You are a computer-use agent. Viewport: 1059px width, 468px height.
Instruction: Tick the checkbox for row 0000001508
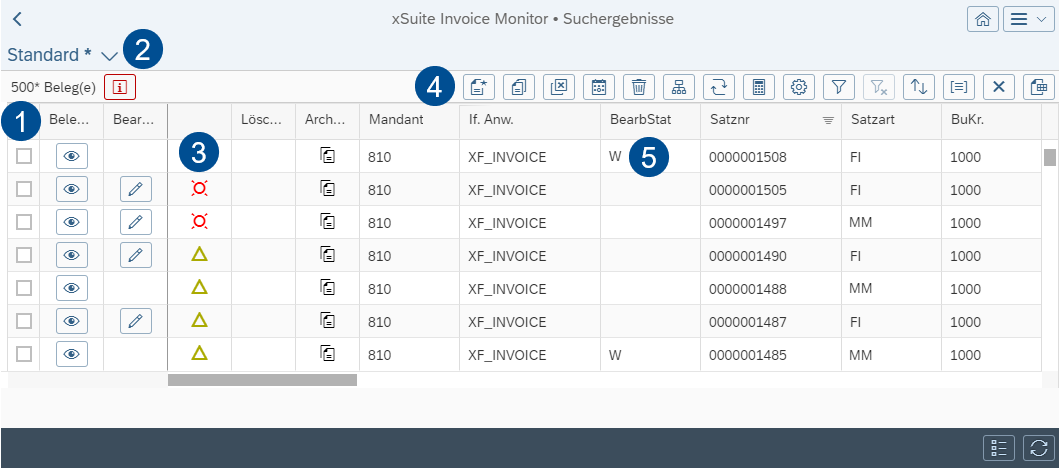(x=24, y=156)
